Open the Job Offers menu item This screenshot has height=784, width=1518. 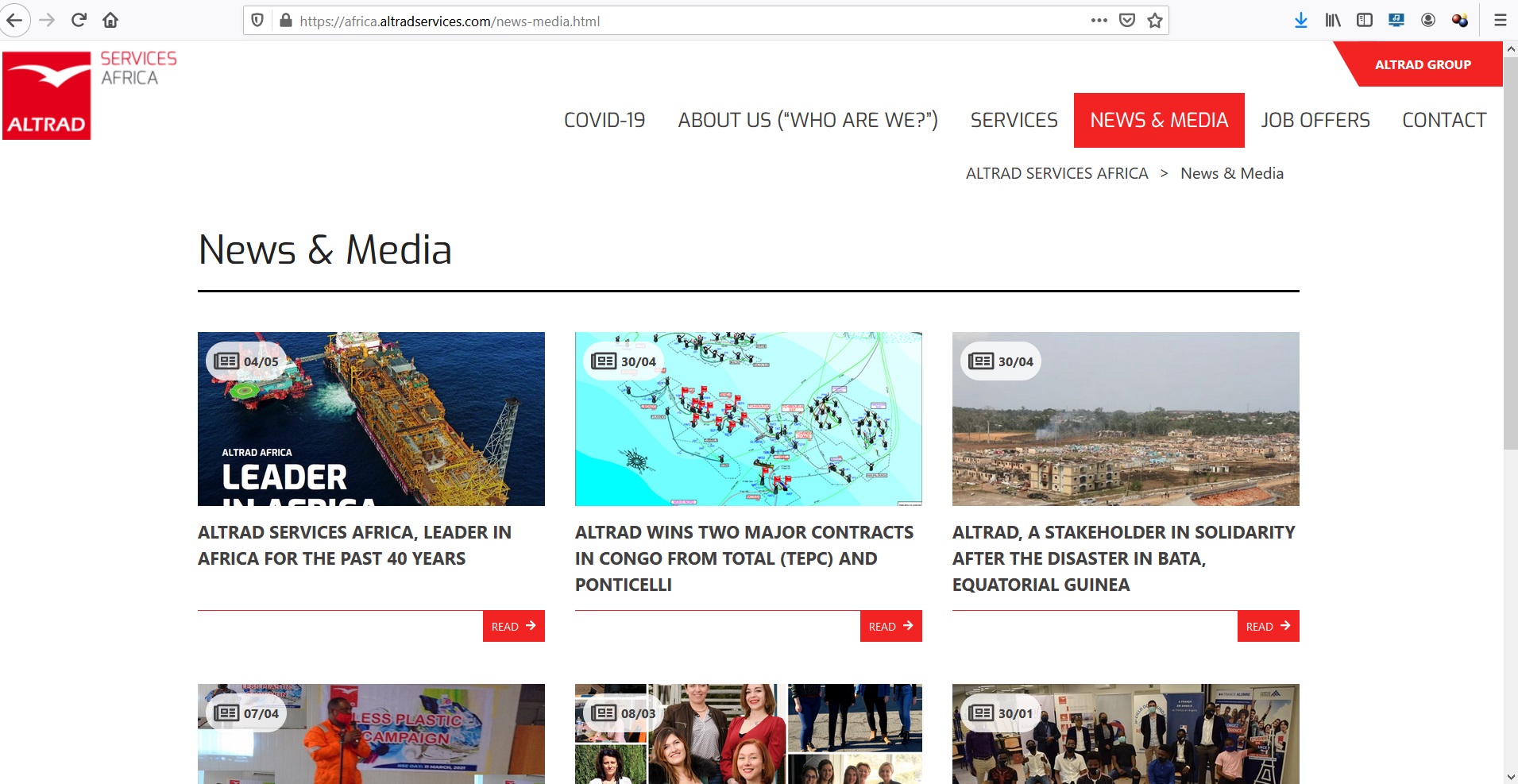[1315, 120]
